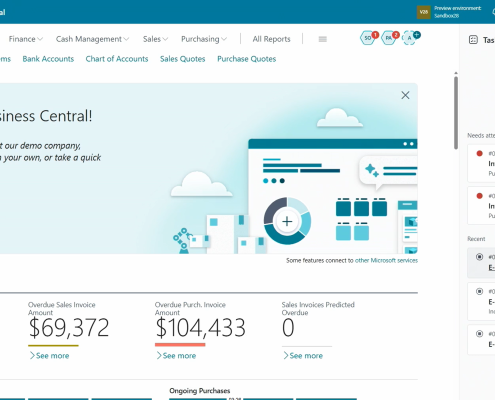Open Chart of Accounts link
495x400 pixels.
(117, 59)
